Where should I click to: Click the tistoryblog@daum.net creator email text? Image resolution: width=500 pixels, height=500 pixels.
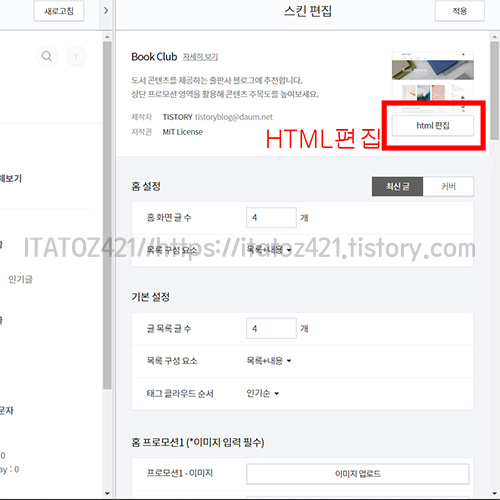(234, 117)
